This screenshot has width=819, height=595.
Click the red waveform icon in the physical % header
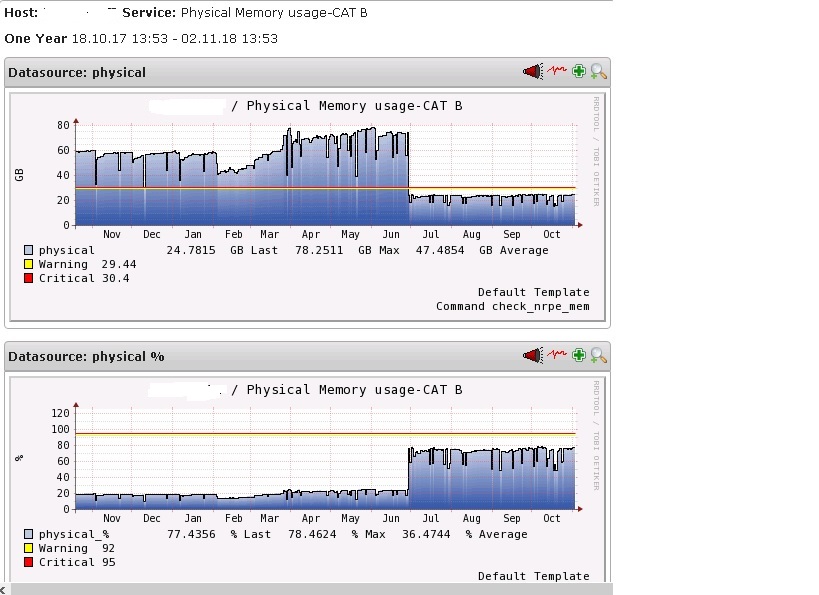coord(556,355)
